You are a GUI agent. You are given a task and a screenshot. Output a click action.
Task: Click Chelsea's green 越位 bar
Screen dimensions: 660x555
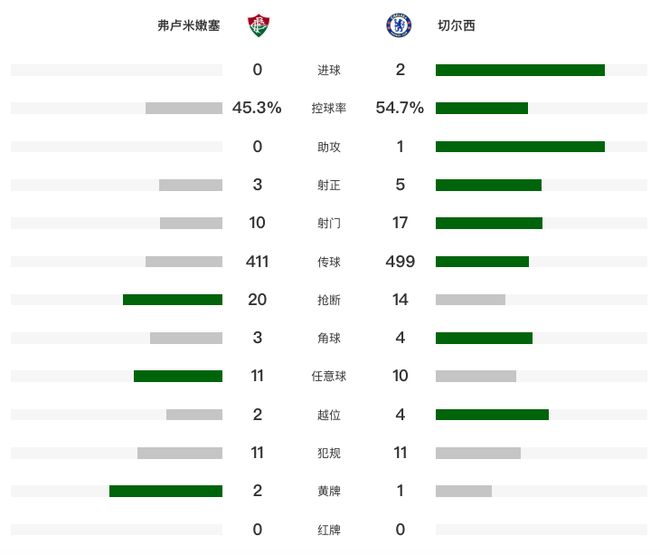492,414
